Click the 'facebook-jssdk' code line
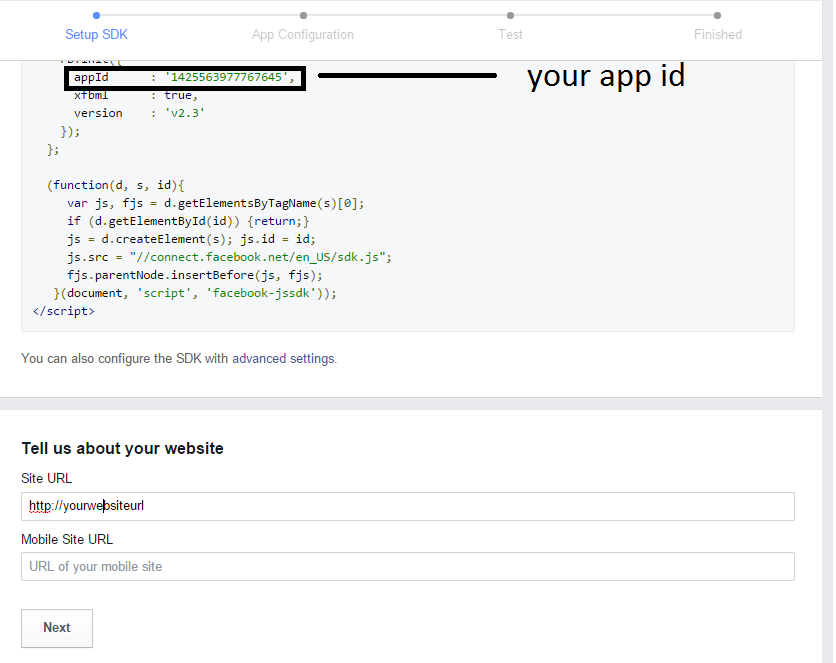 click(x=195, y=293)
